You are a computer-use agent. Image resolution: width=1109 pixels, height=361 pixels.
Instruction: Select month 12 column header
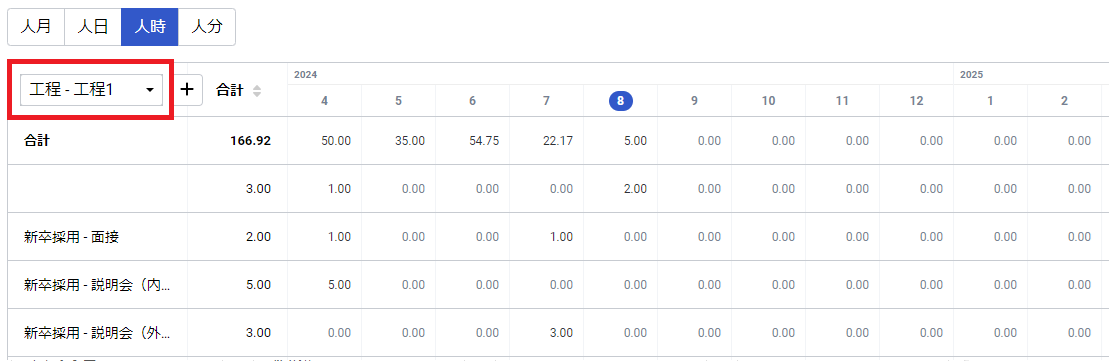tap(917, 101)
